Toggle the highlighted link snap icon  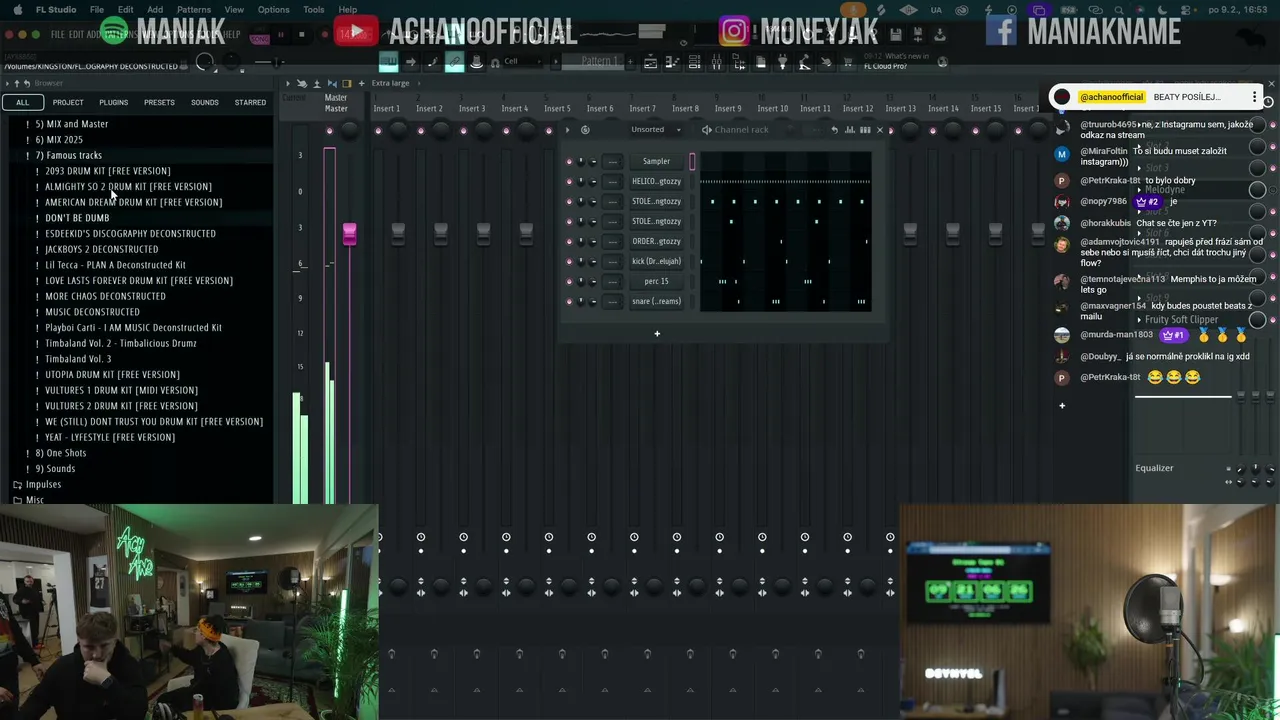click(454, 62)
